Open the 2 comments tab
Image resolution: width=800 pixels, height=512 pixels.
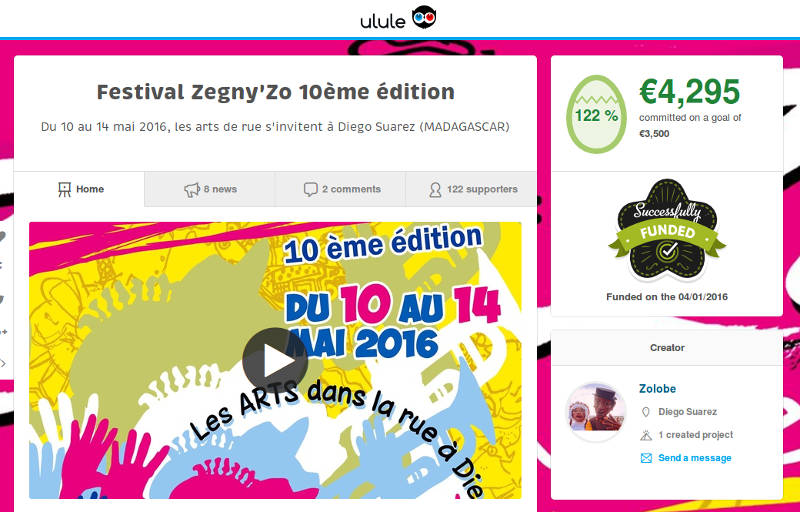tap(340, 189)
